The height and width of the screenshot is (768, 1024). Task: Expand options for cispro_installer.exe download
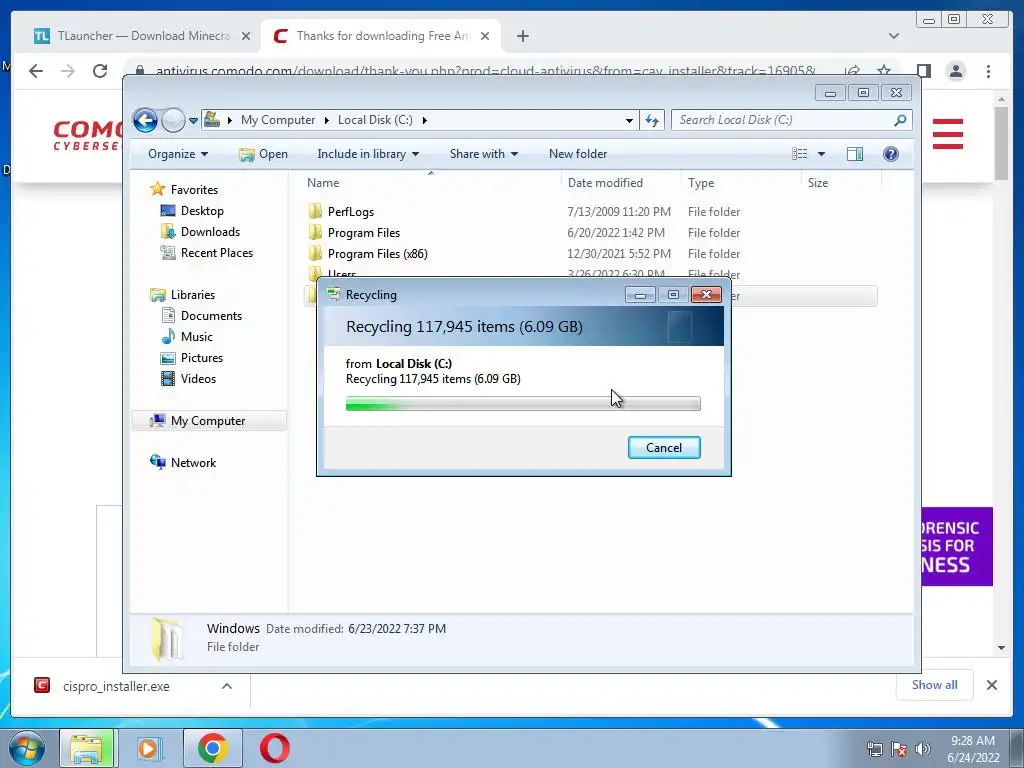pos(227,686)
